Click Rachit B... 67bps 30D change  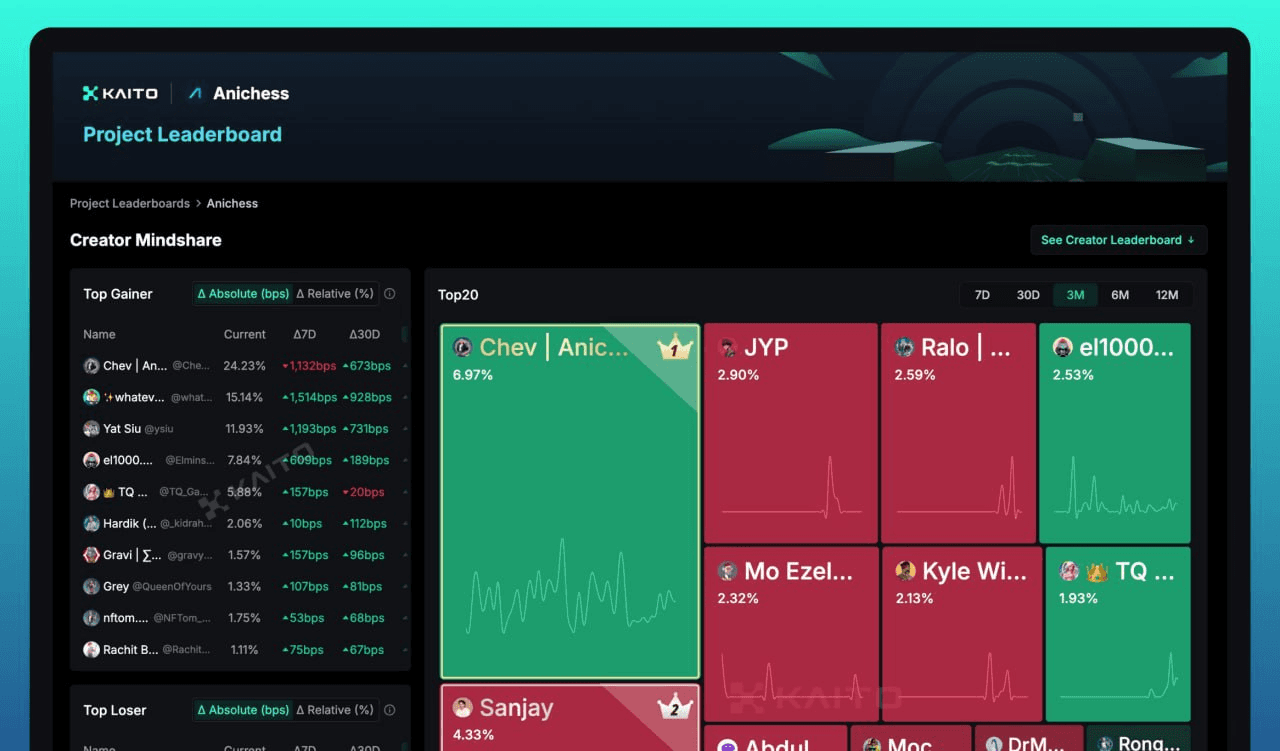364,650
